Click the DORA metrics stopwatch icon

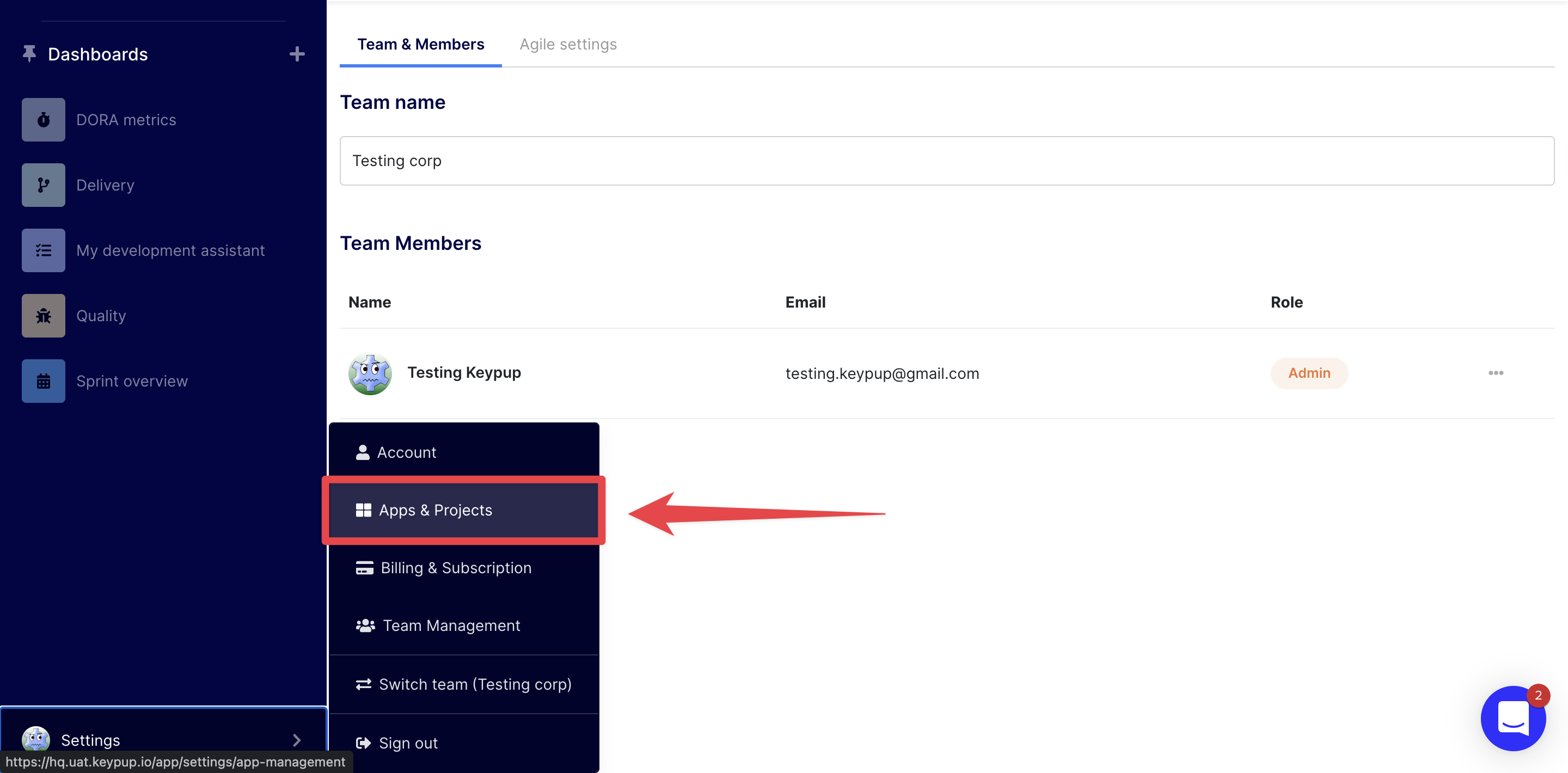coord(43,119)
